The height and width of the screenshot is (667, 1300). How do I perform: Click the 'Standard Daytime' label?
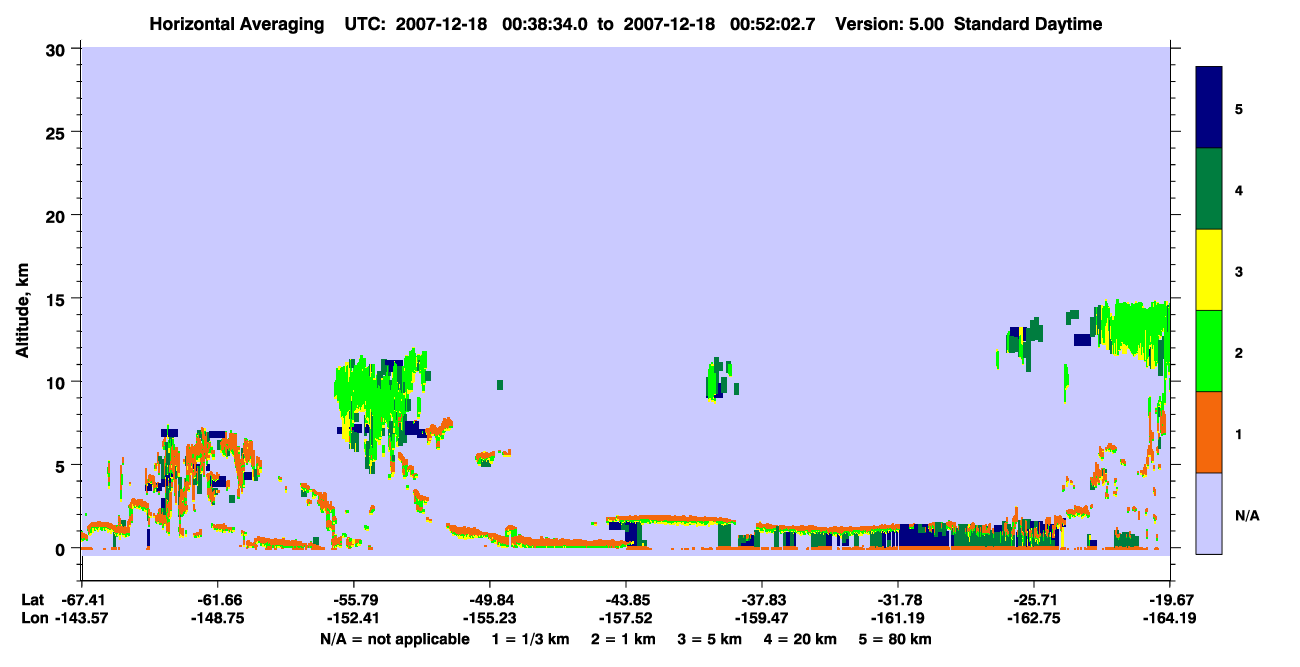click(1028, 24)
